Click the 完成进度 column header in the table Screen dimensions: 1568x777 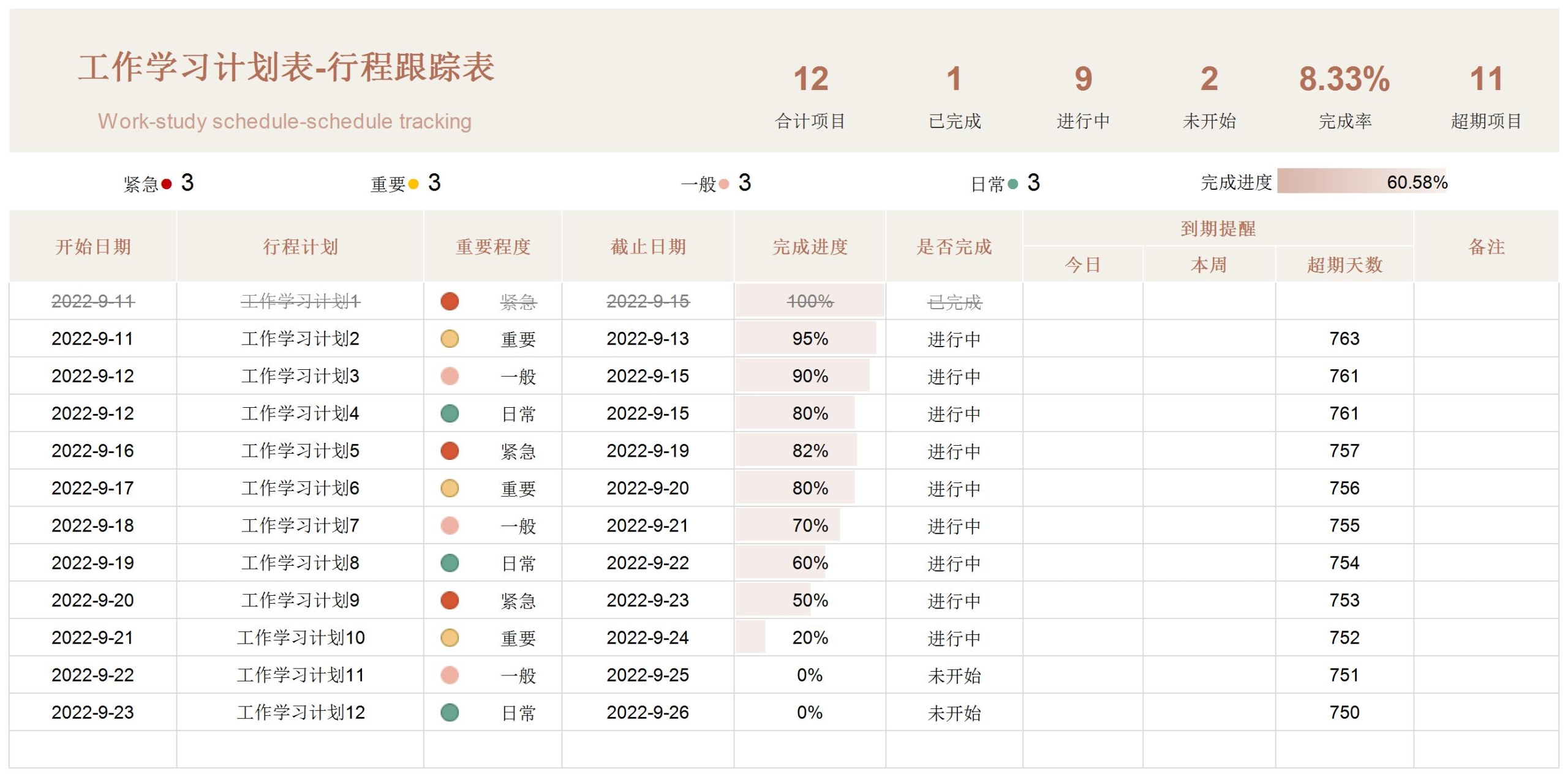click(810, 247)
